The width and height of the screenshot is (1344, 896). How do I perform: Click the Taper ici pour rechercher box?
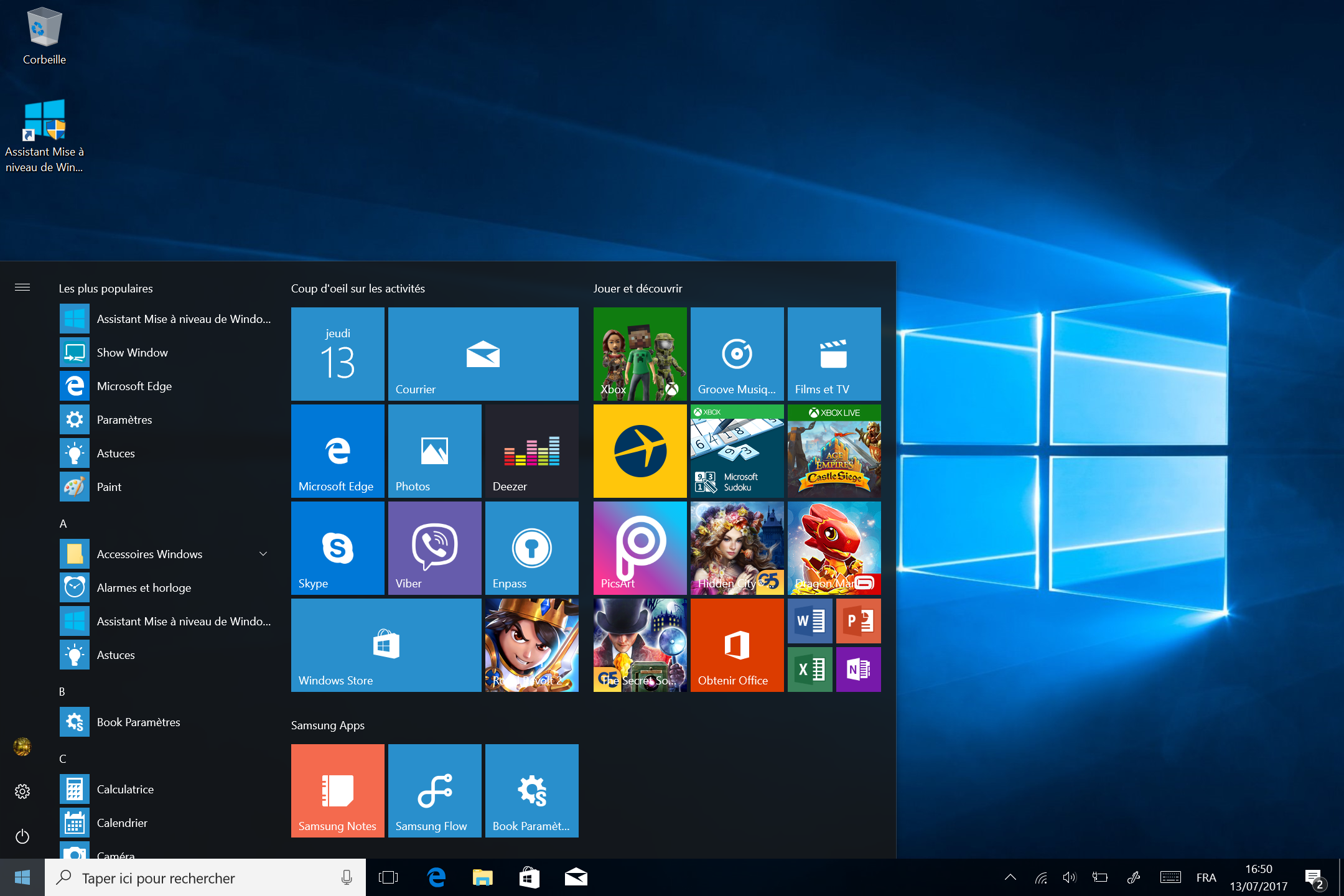[x=205, y=877]
